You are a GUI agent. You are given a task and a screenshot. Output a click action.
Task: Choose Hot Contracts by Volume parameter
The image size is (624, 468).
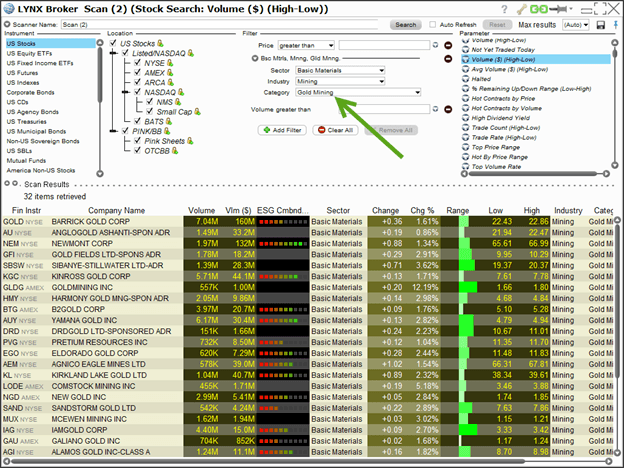(x=506, y=108)
